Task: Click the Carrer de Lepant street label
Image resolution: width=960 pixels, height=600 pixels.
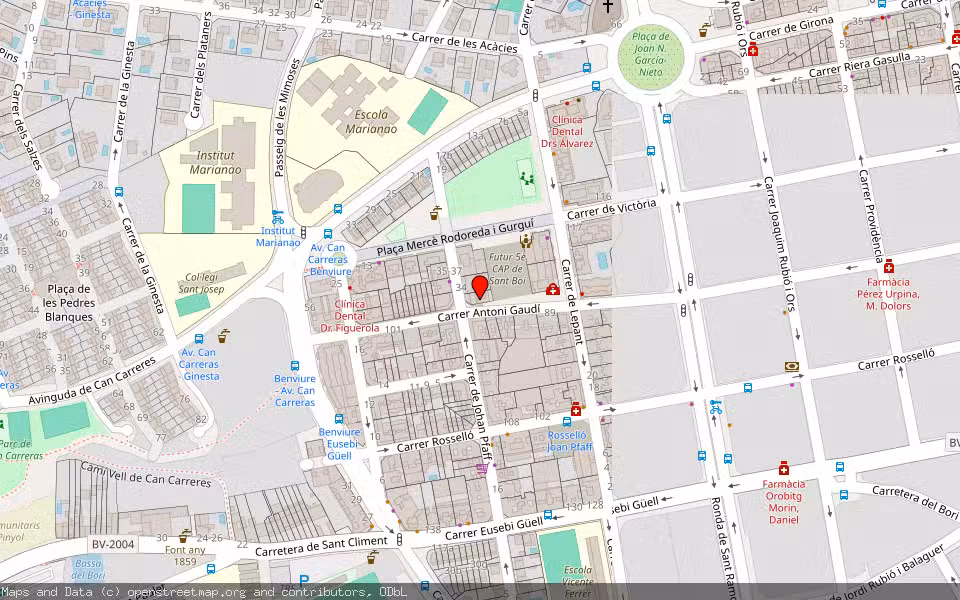Action: point(572,302)
